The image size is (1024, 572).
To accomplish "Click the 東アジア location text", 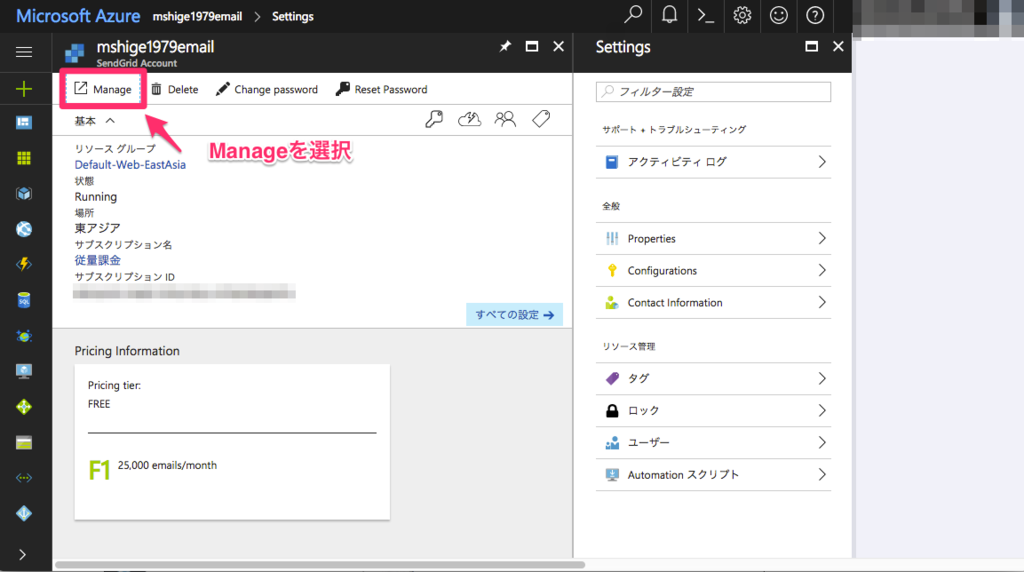I will tap(97, 228).
